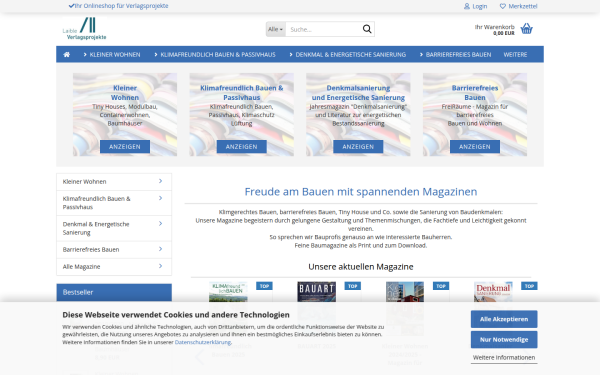Open DENKMAL & ENERGETISCHE SANIERUNG menu

click(347, 55)
